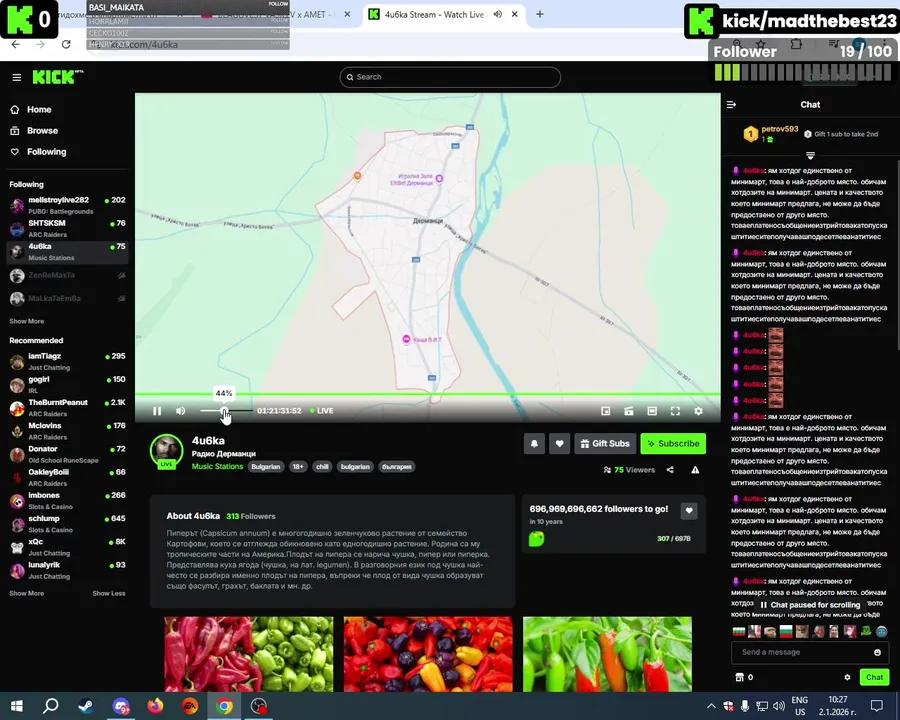Open Donator recommended channel
Viewport: 900px width, 720px height.
pyautogui.click(x=68, y=454)
